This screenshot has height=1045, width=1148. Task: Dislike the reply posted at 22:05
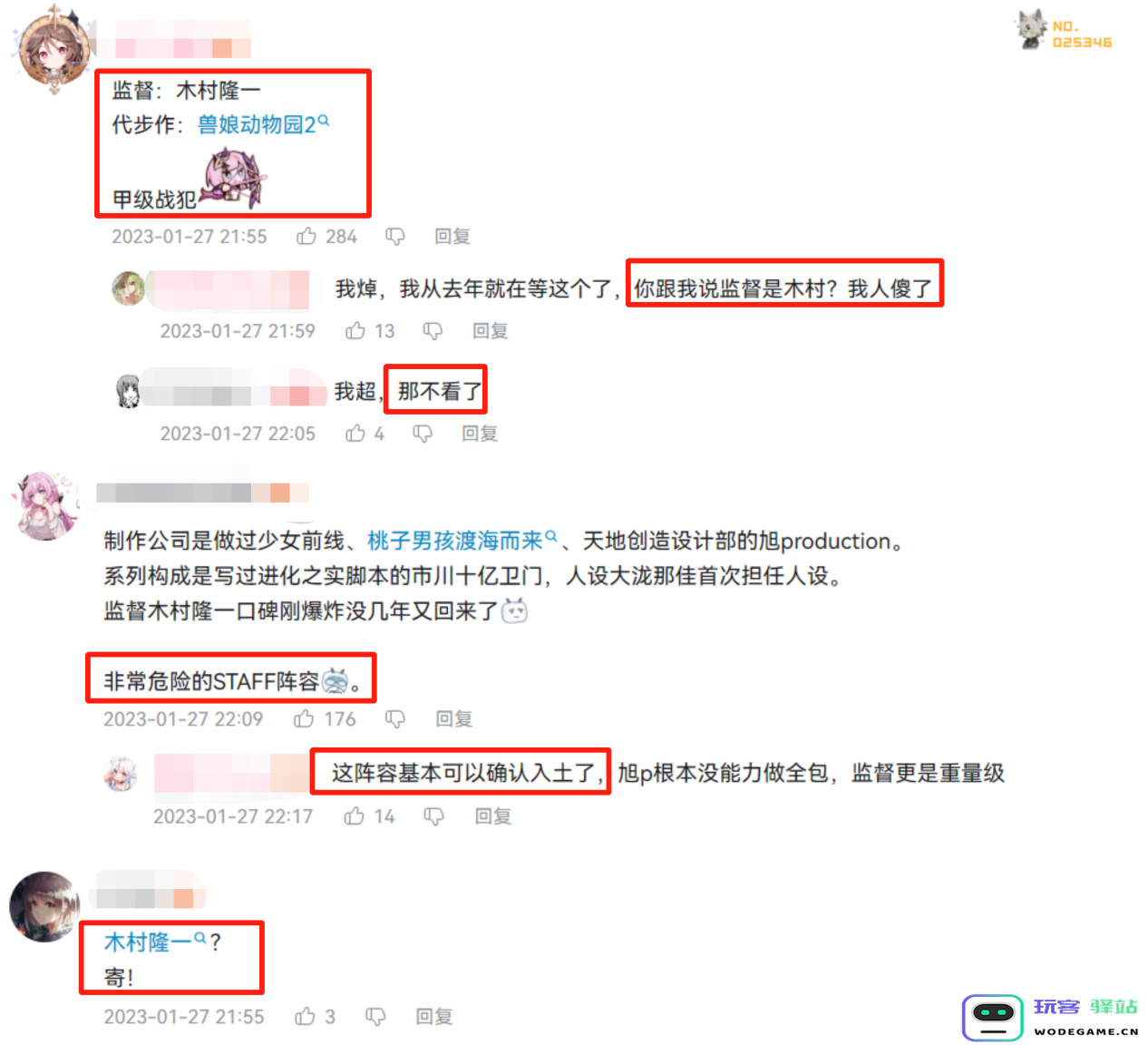[x=423, y=434]
